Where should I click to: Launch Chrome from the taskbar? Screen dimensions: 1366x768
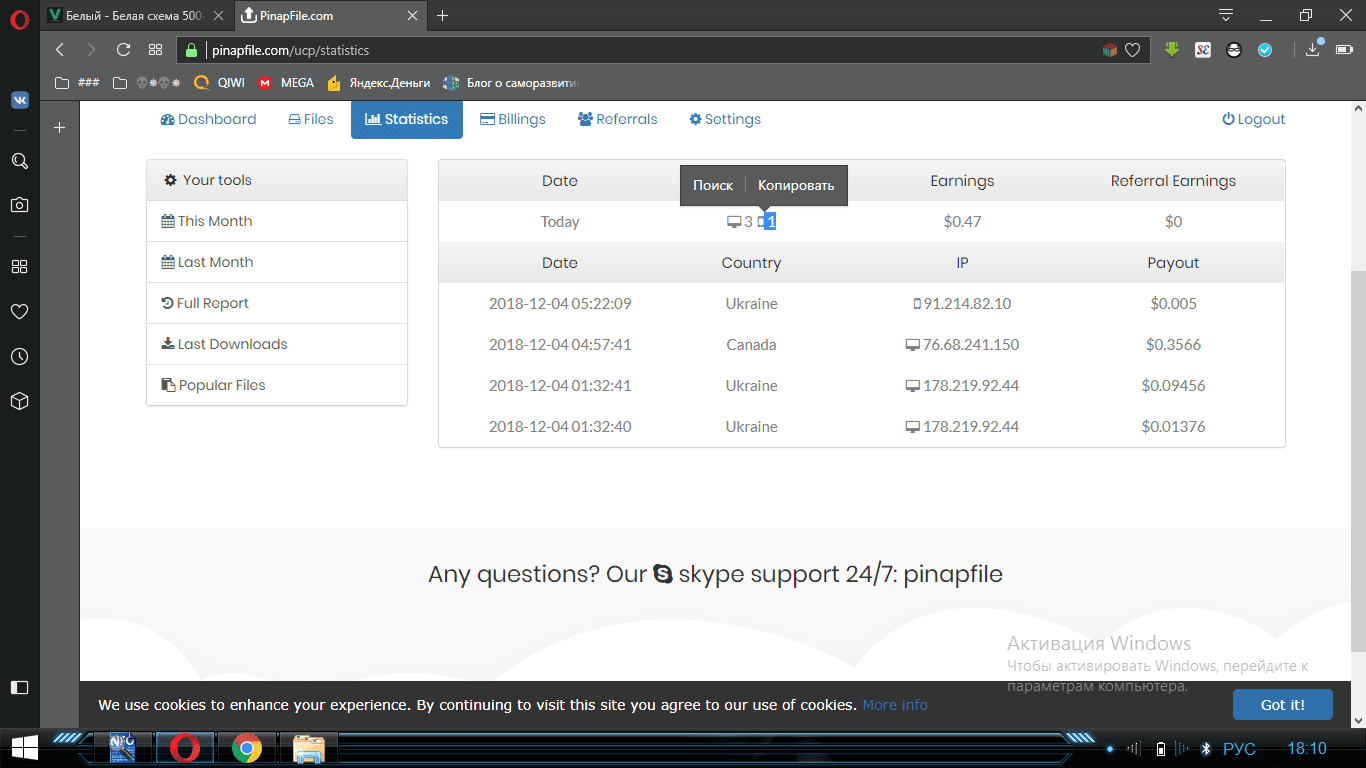point(247,747)
